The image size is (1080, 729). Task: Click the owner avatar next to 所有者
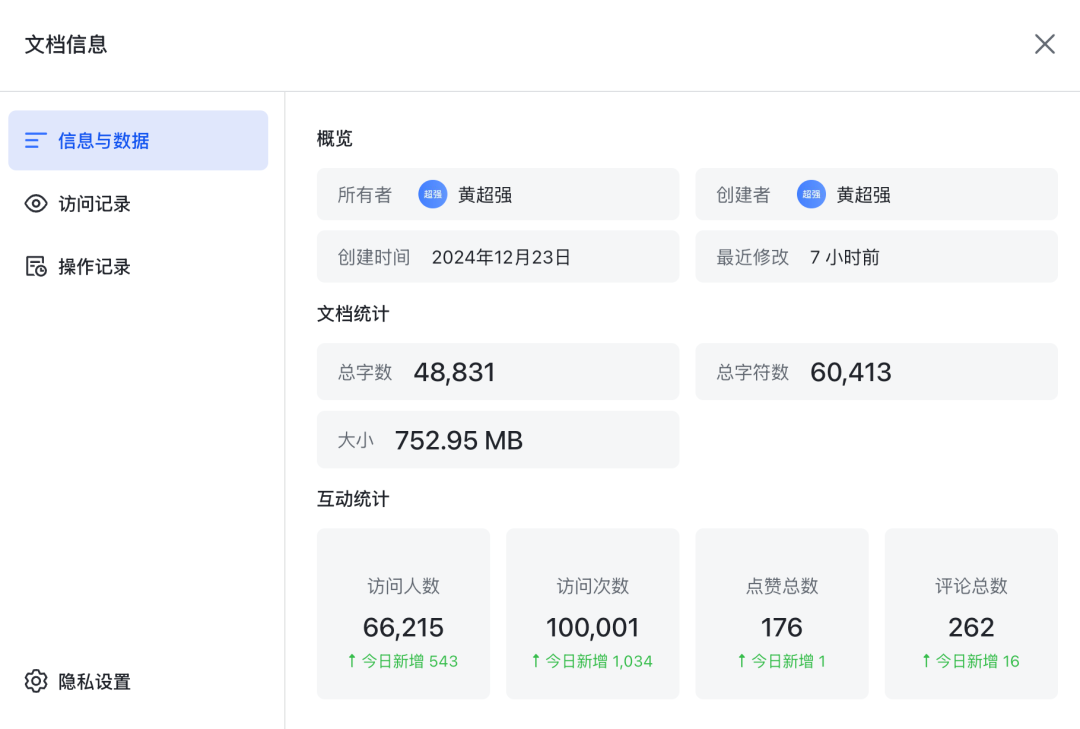point(432,195)
